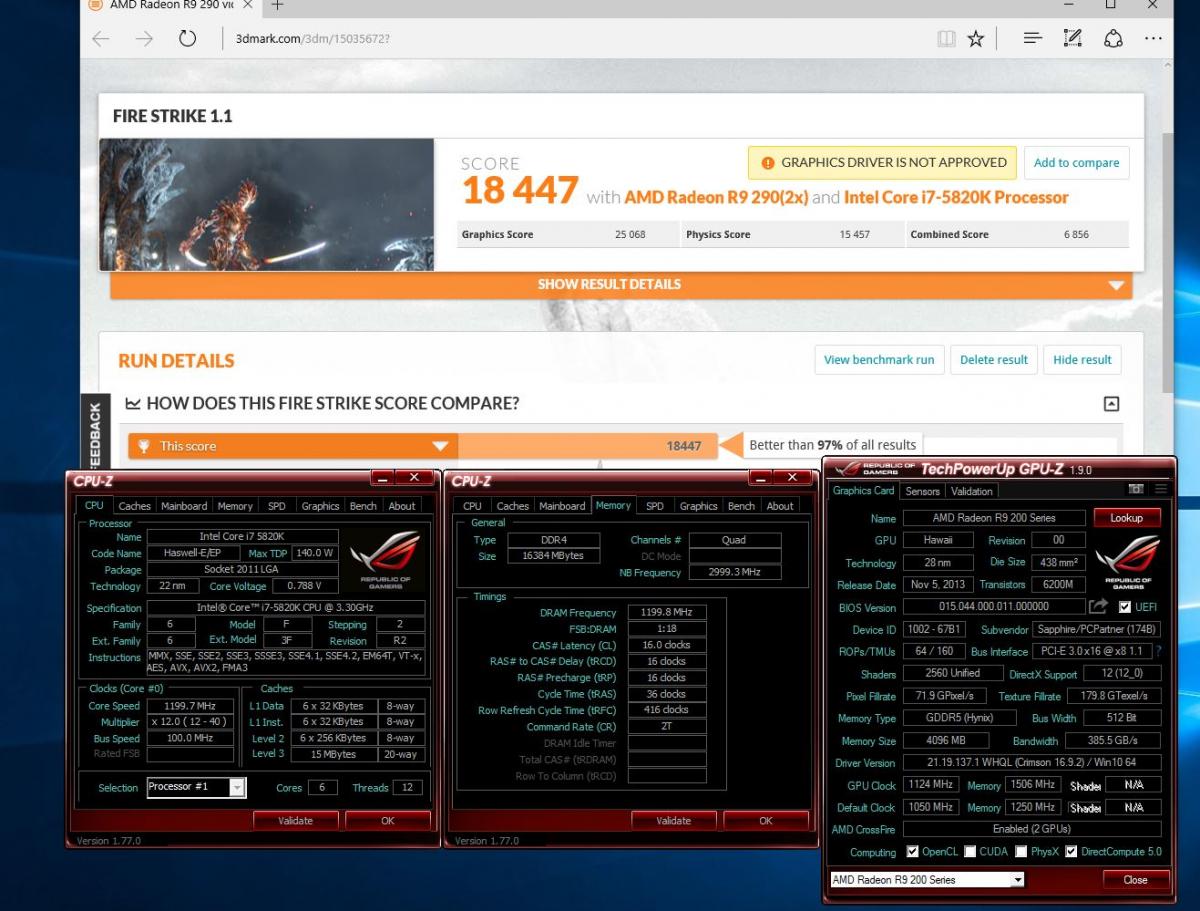This screenshot has height=911, width=1200.
Task: Switch to Sensors tab in GPU-Z
Action: coord(922,491)
